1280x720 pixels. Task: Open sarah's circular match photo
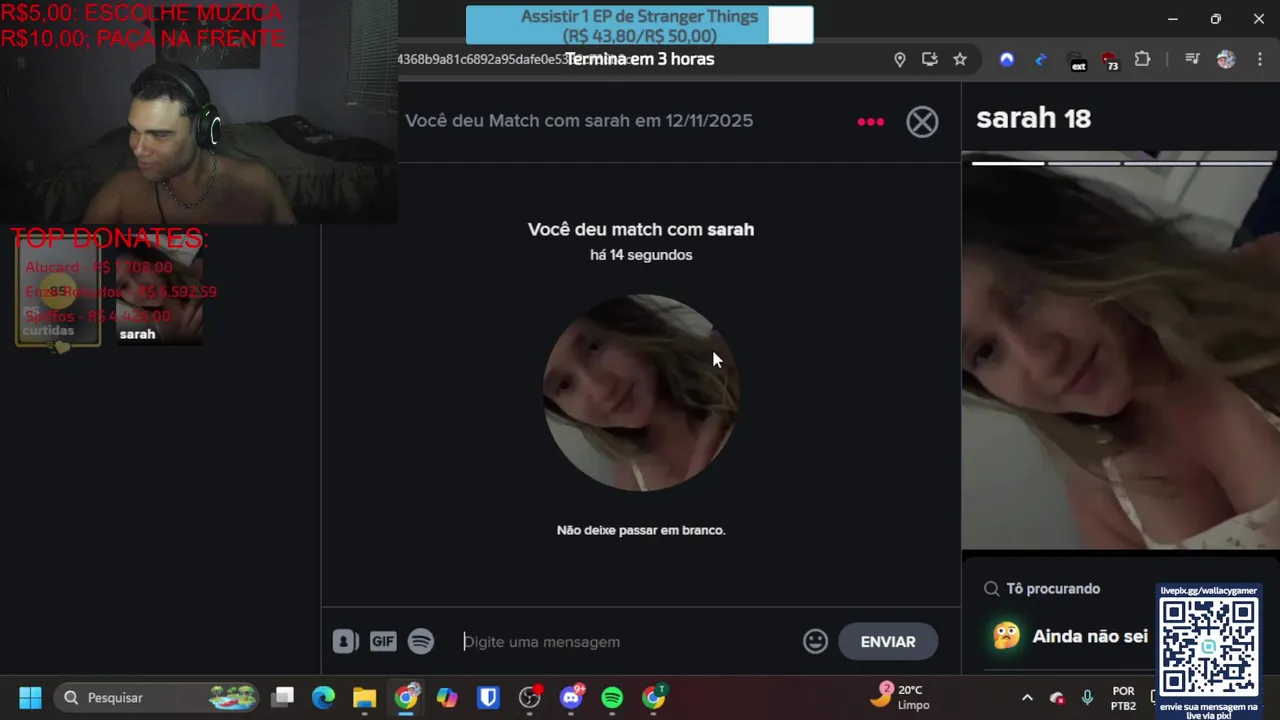tap(640, 393)
